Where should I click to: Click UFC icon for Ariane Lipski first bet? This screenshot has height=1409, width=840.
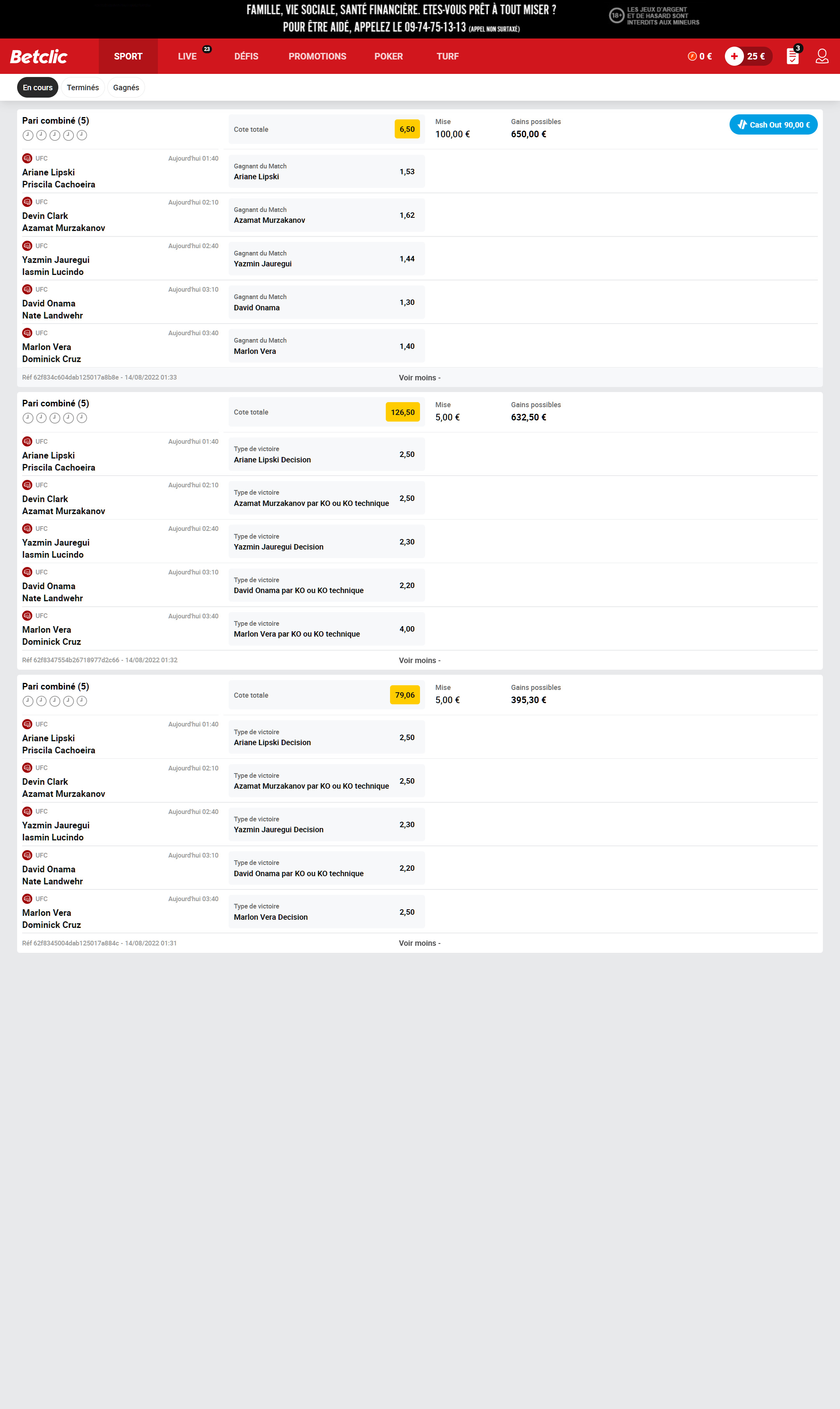click(27, 159)
